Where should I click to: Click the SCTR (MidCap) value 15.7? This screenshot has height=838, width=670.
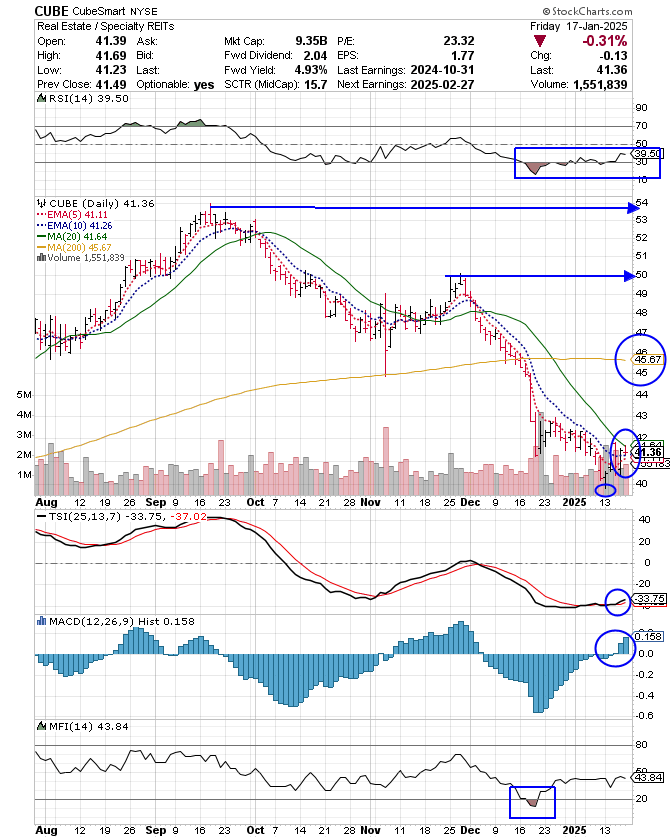[316, 84]
